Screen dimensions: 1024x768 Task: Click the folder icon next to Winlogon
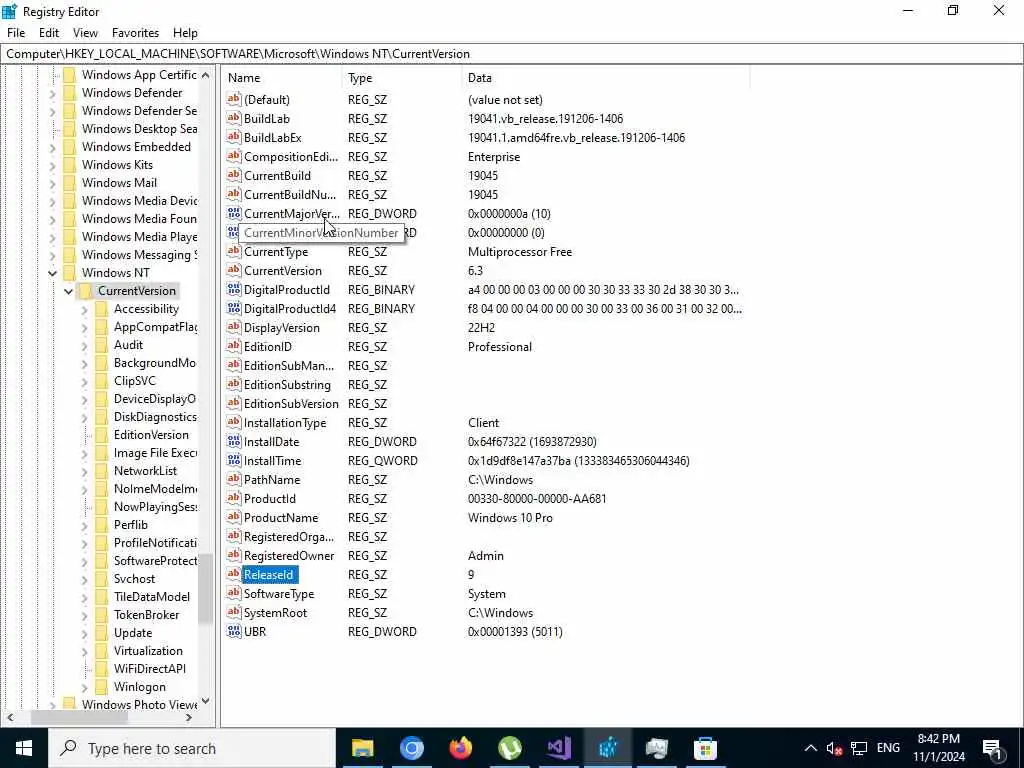[102, 686]
